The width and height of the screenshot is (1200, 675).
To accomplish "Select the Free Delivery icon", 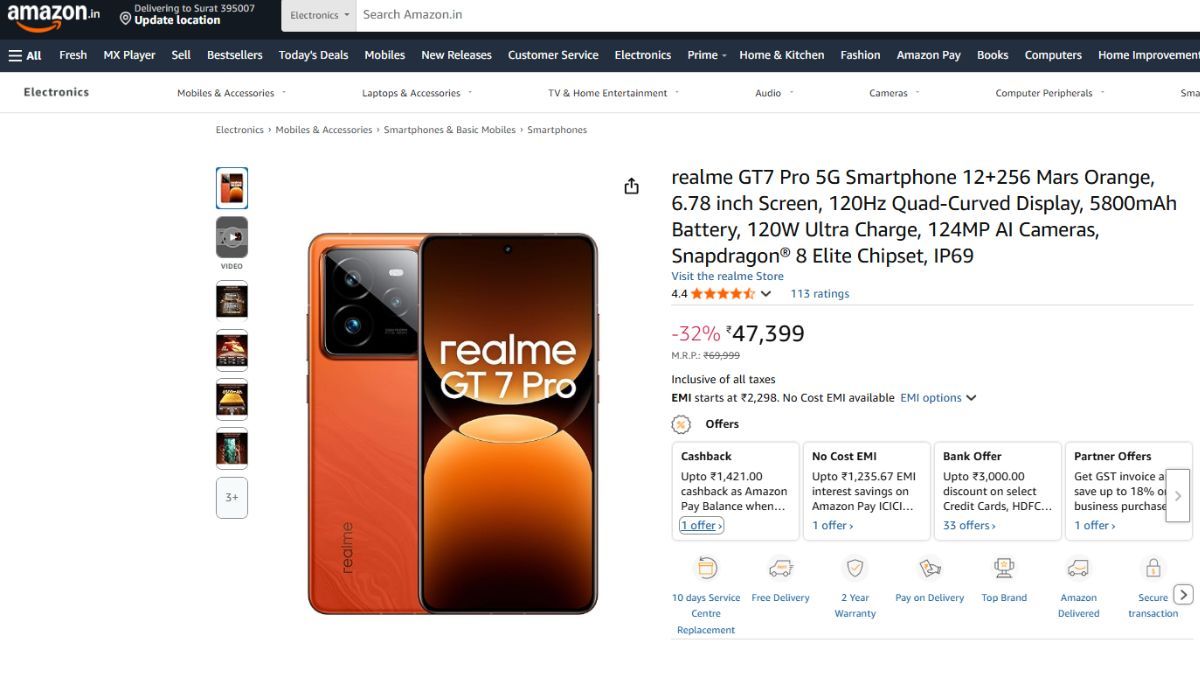I will 780,568.
